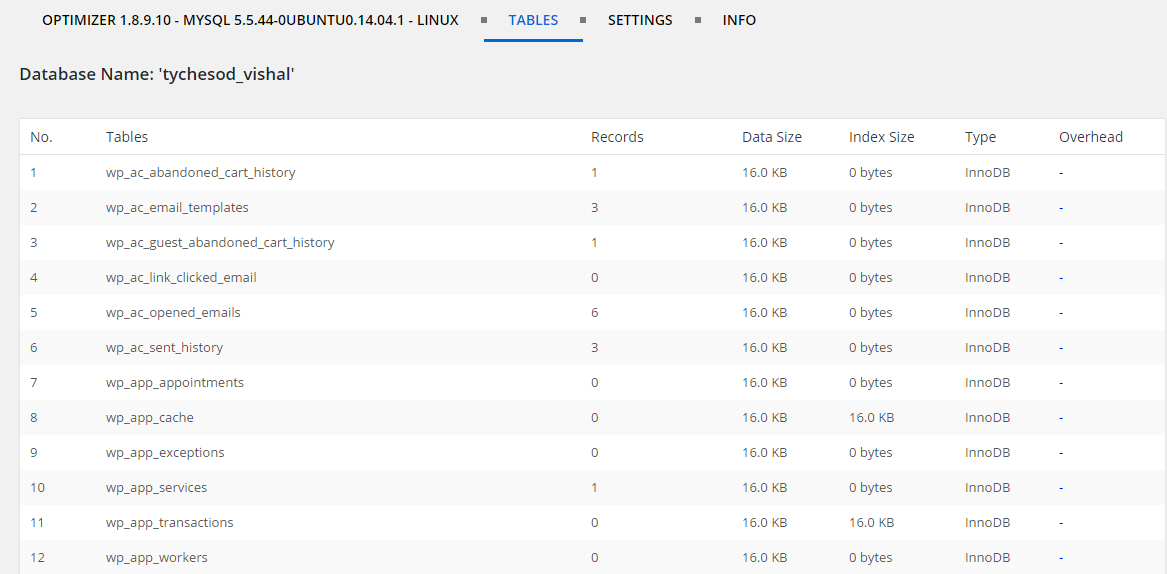The height and width of the screenshot is (574, 1167).
Task: Click InnoDB type in wp_ac_email_templates row
Action: click(x=988, y=208)
